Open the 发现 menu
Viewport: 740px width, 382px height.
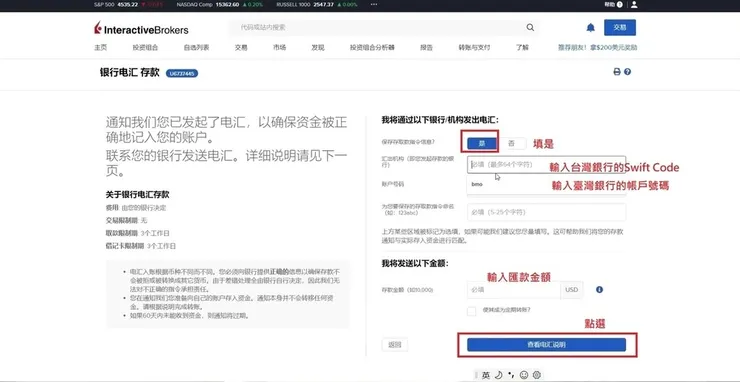click(318, 48)
